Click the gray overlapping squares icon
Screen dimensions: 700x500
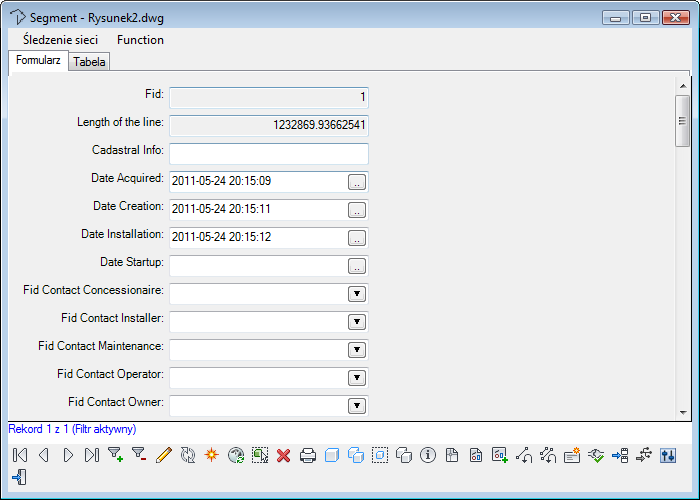point(404,455)
